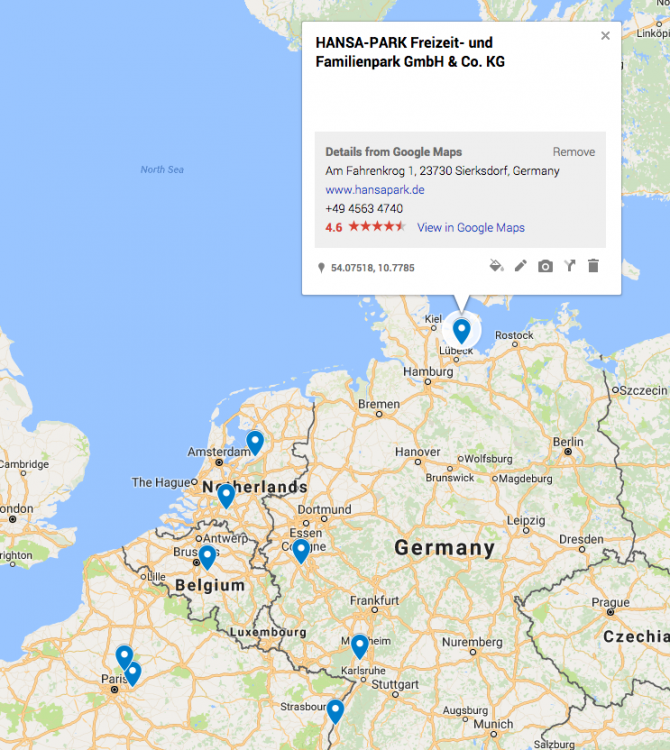Click the pencil edit icon
The width and height of the screenshot is (670, 750).
[521, 266]
